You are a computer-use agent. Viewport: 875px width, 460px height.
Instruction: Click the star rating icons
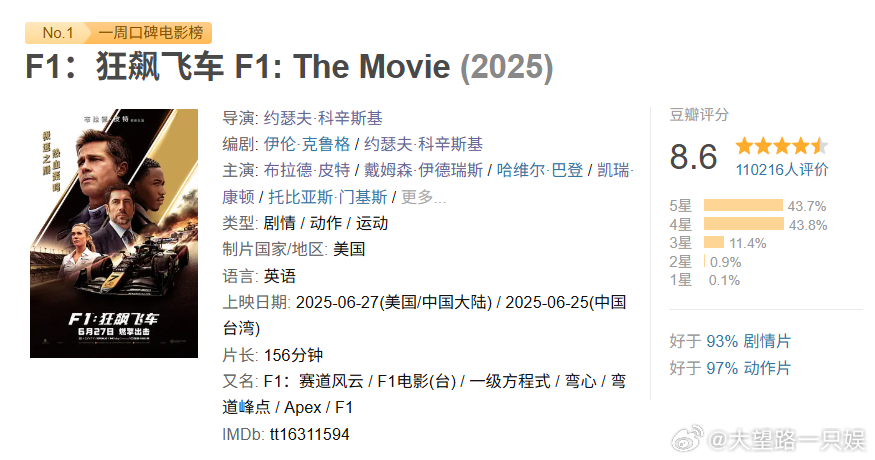point(782,146)
